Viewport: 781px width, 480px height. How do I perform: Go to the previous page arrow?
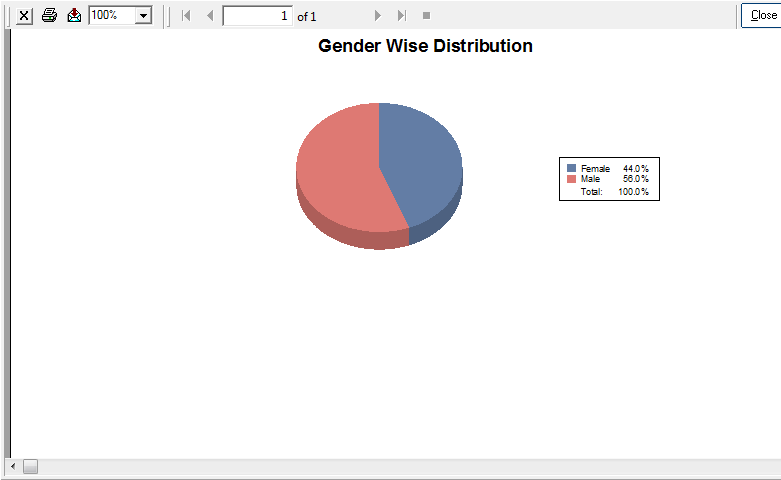pos(209,16)
